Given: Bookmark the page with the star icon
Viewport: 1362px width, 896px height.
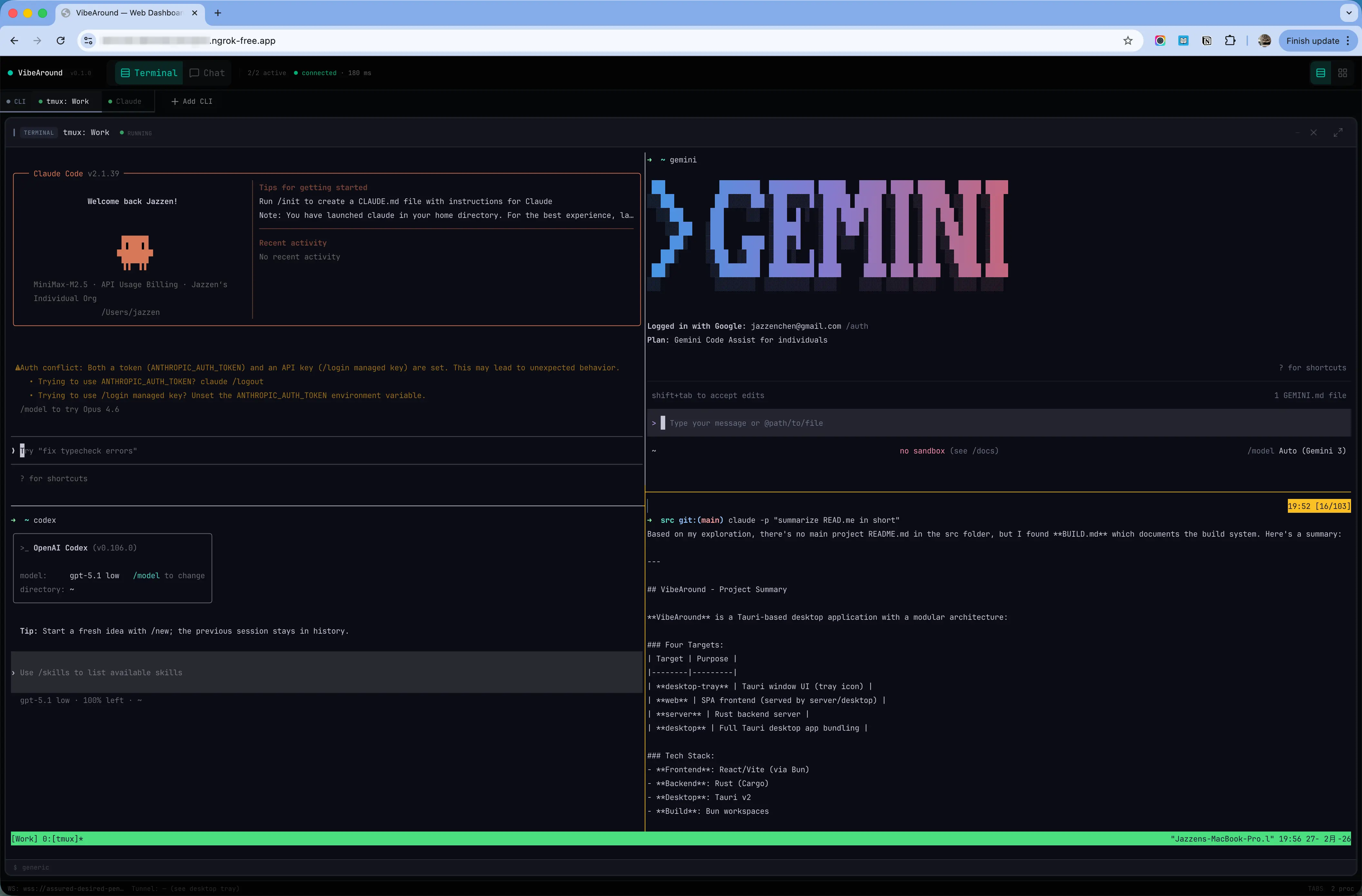Looking at the screenshot, I should point(1128,41).
